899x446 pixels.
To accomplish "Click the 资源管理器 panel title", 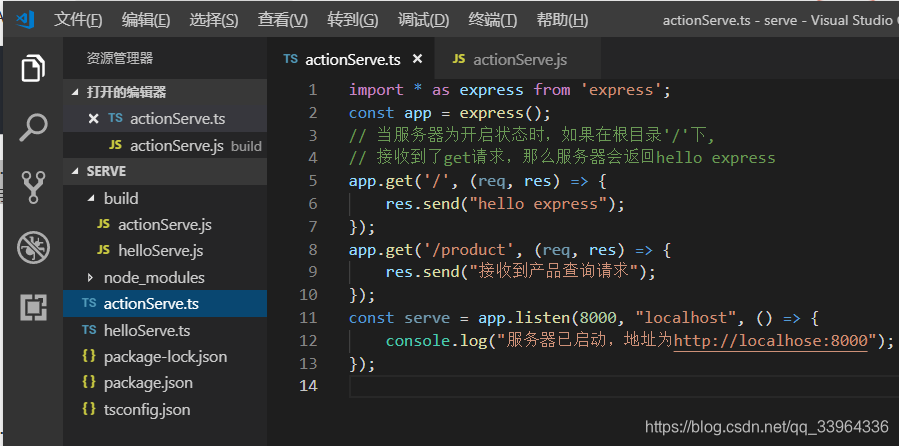I will (120, 58).
